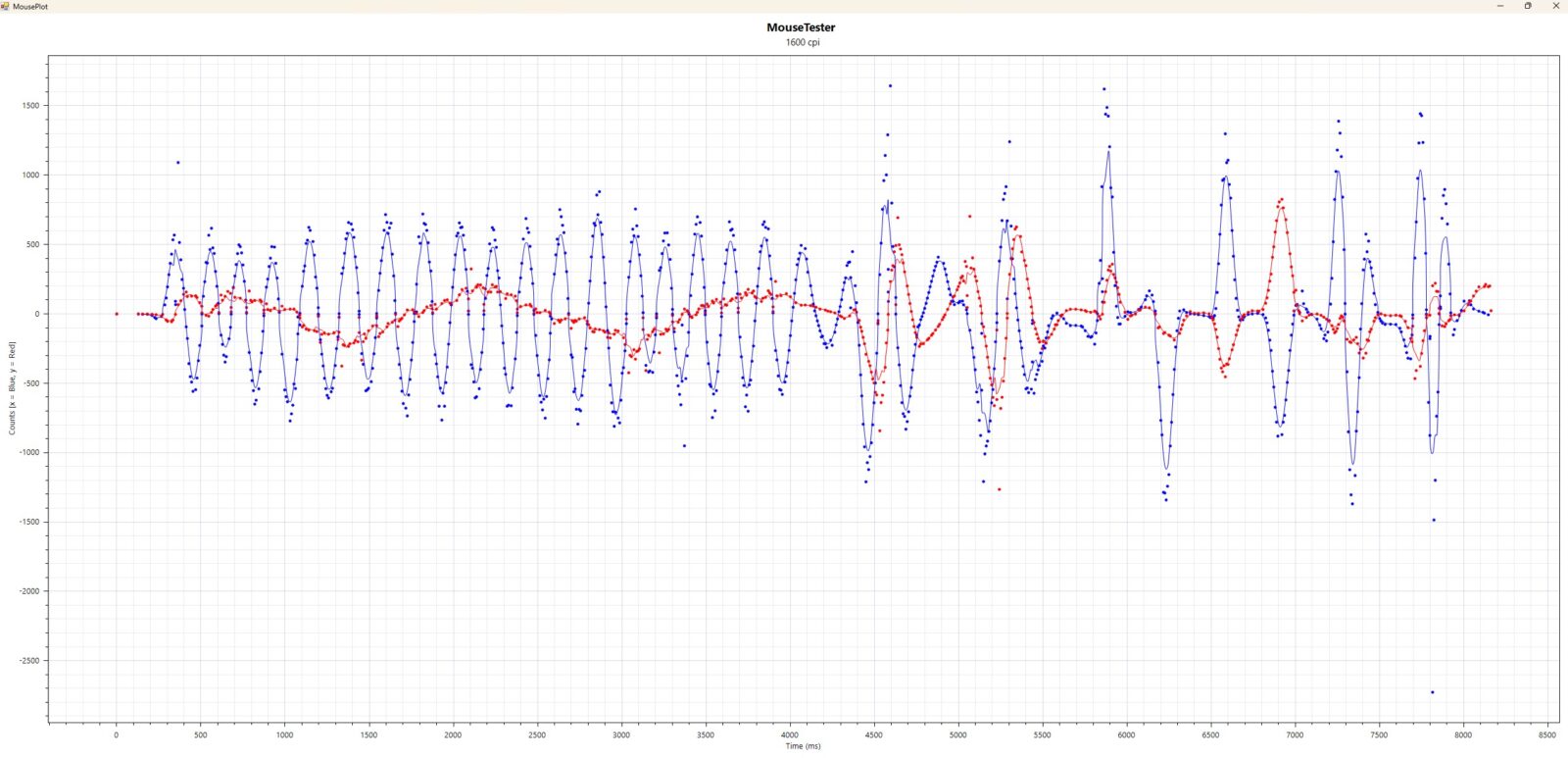The width and height of the screenshot is (1568, 758).
Task: Click the MousePlot app icon in title bar
Action: click(x=5, y=6)
